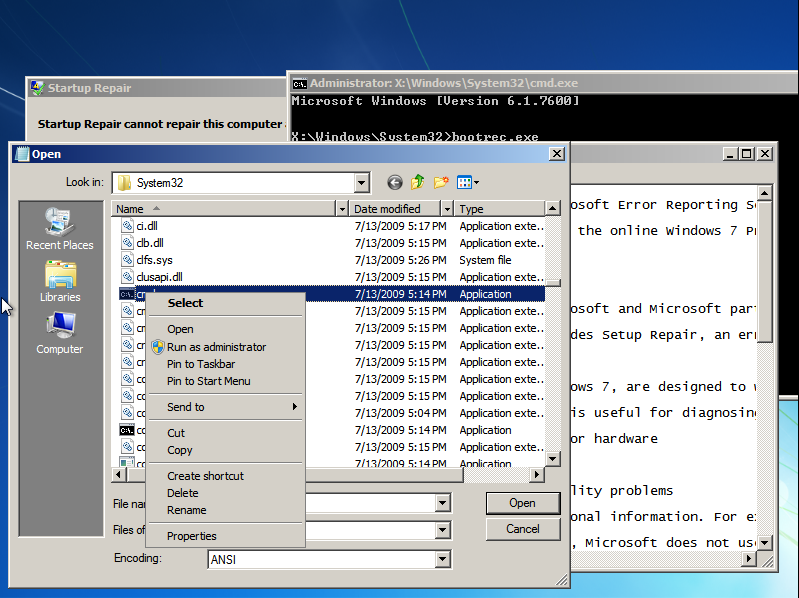Minimize the Notepad window

point(730,154)
